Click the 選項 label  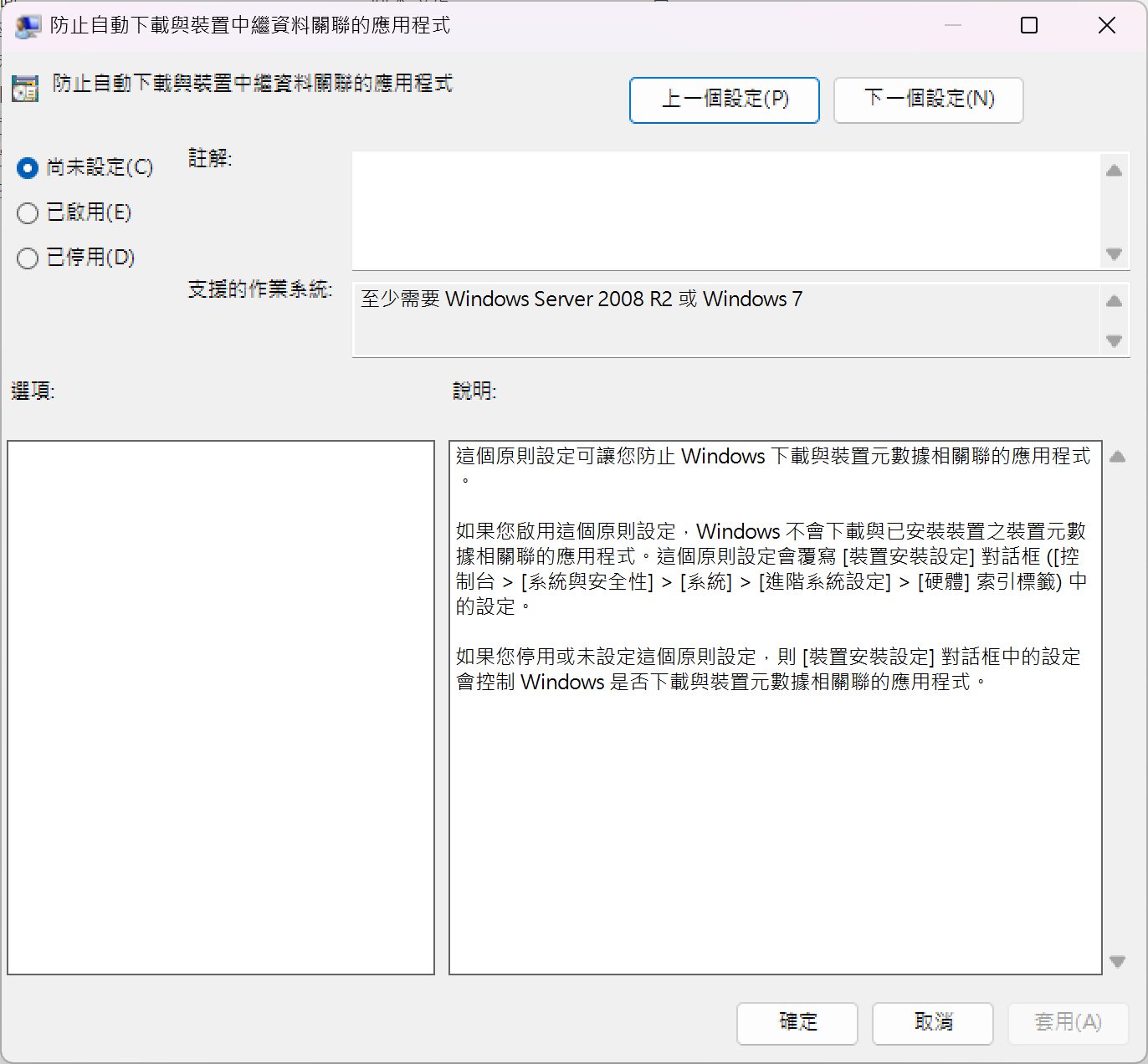point(33,391)
